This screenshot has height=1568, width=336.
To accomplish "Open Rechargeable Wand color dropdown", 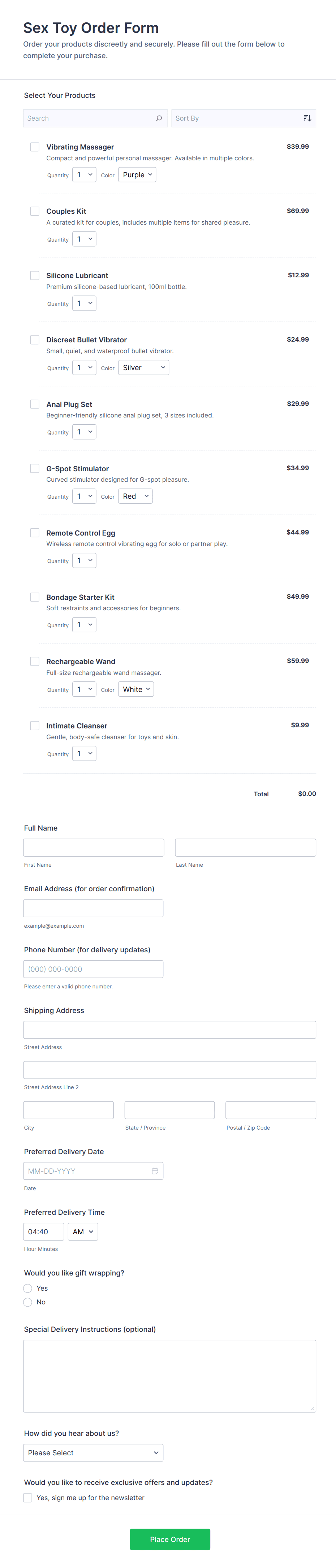I will (136, 689).
